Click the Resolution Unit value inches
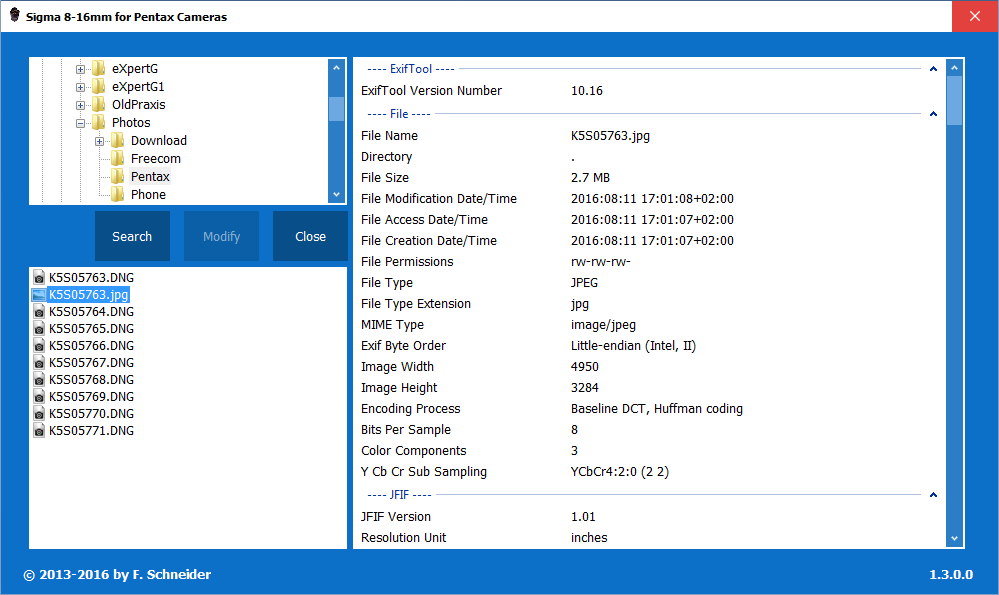Screen dimensions: 999x595 click(x=589, y=538)
